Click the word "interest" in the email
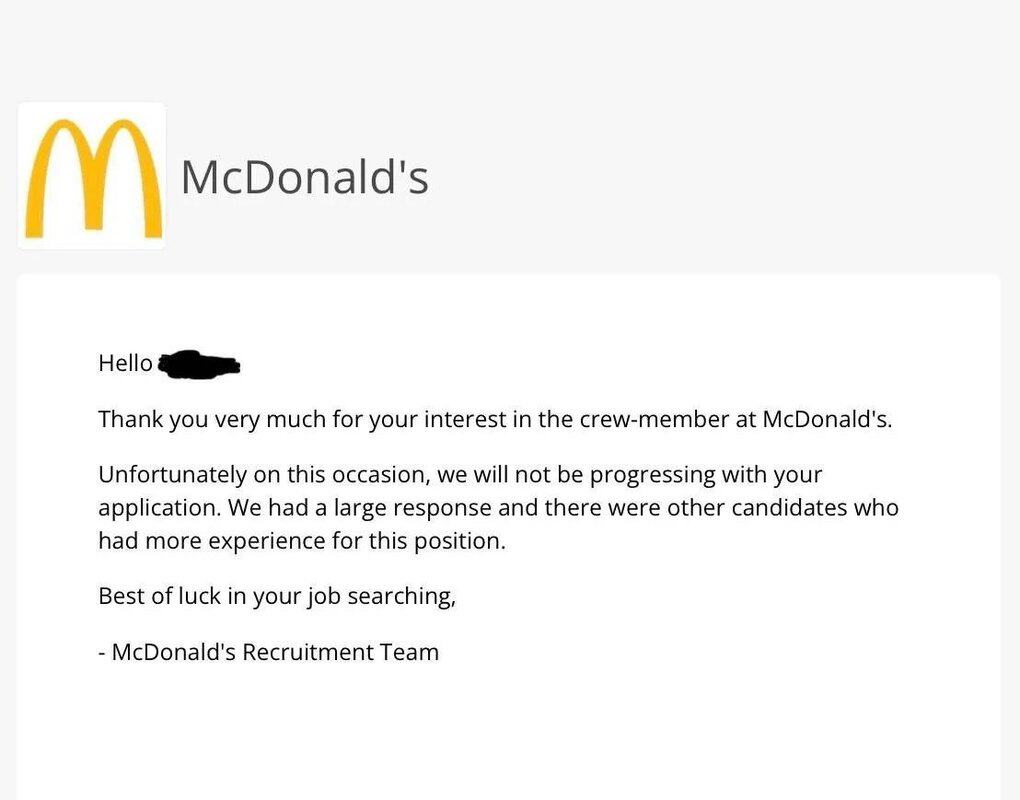Image resolution: width=1020 pixels, height=800 pixels. pos(466,419)
